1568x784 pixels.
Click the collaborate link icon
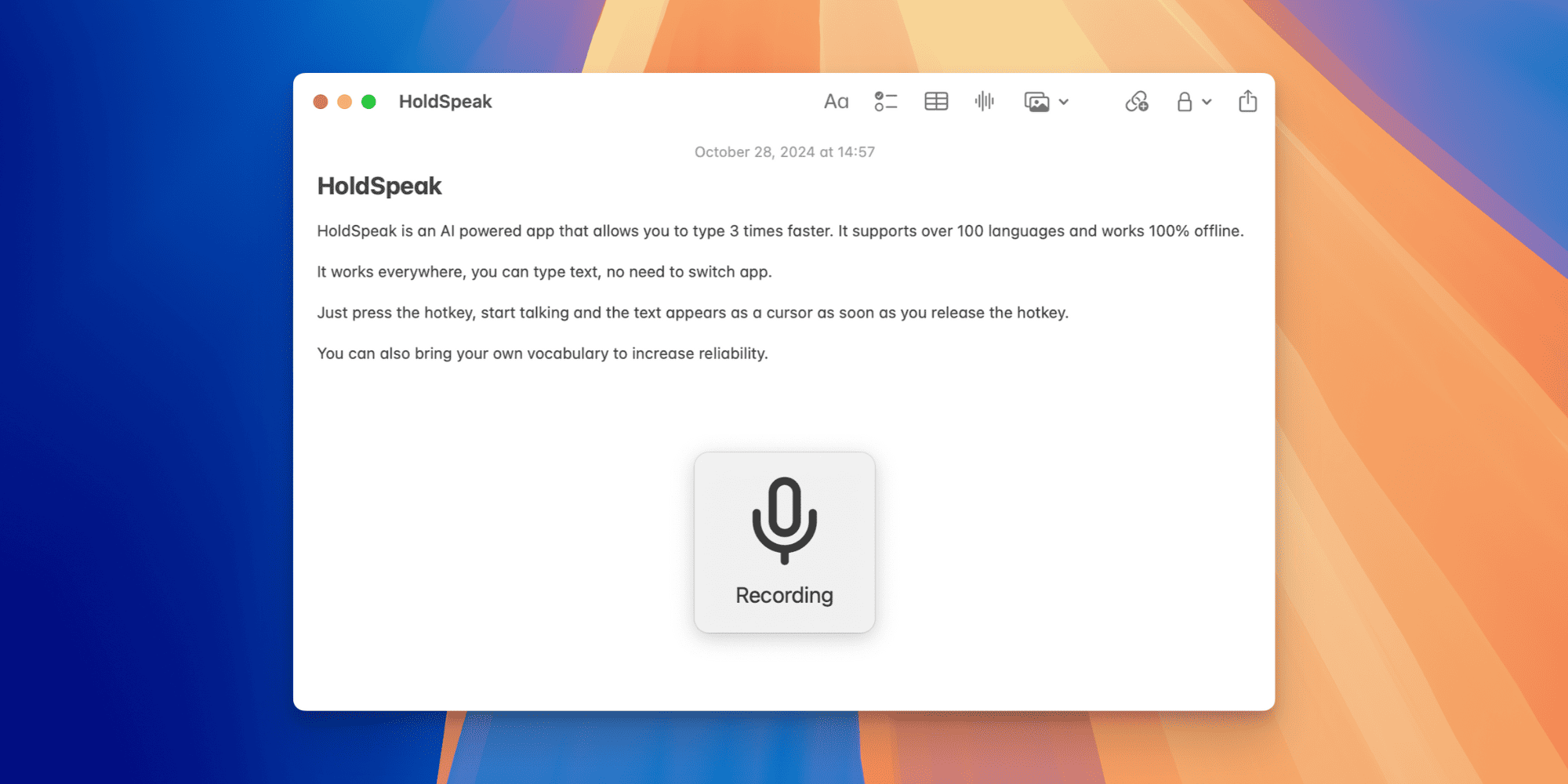(x=1137, y=102)
